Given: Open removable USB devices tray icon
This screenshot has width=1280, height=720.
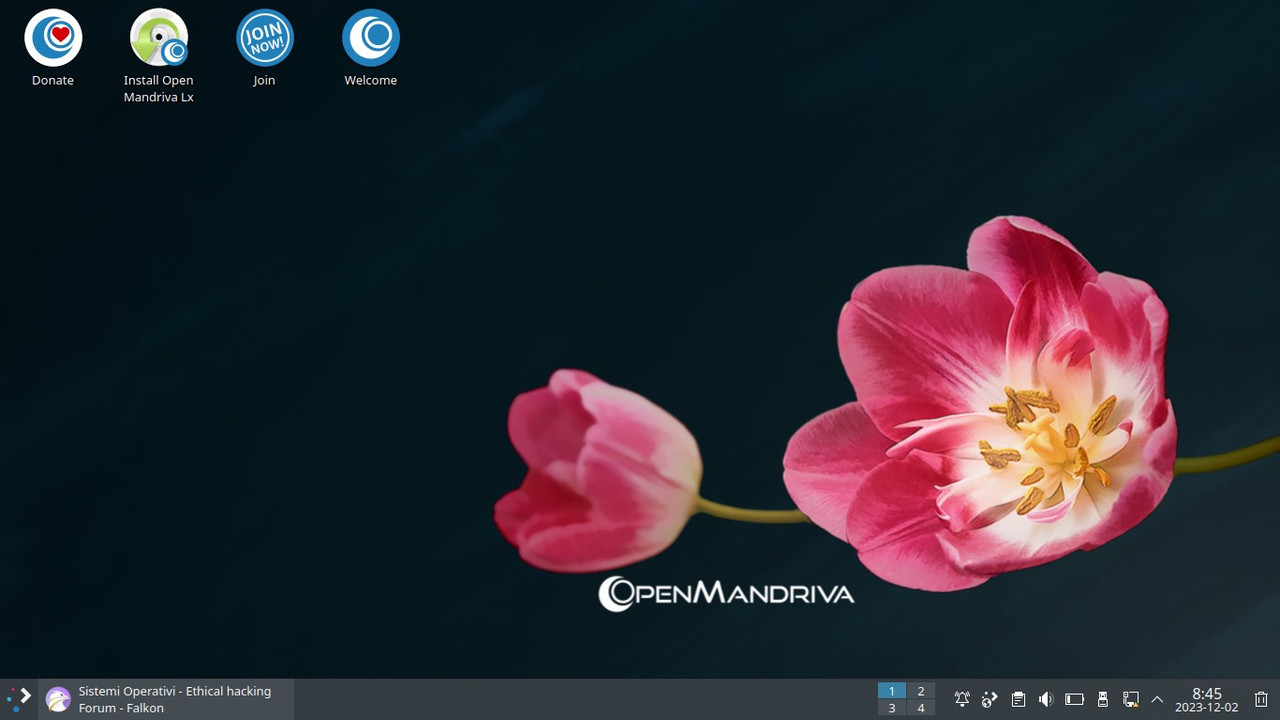Looking at the screenshot, I should 1103,699.
